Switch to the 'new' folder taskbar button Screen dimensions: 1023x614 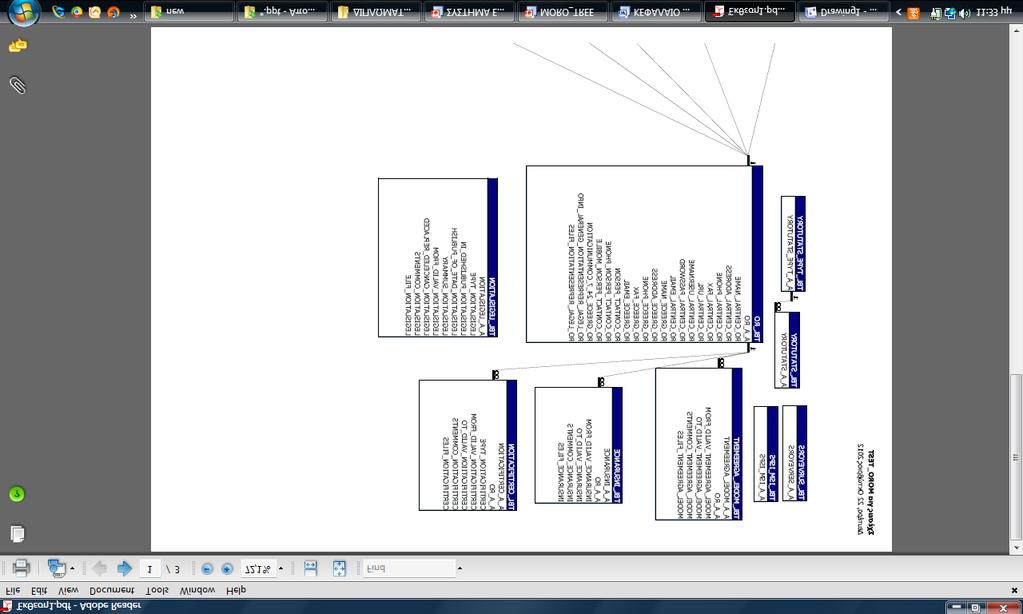pos(189,12)
